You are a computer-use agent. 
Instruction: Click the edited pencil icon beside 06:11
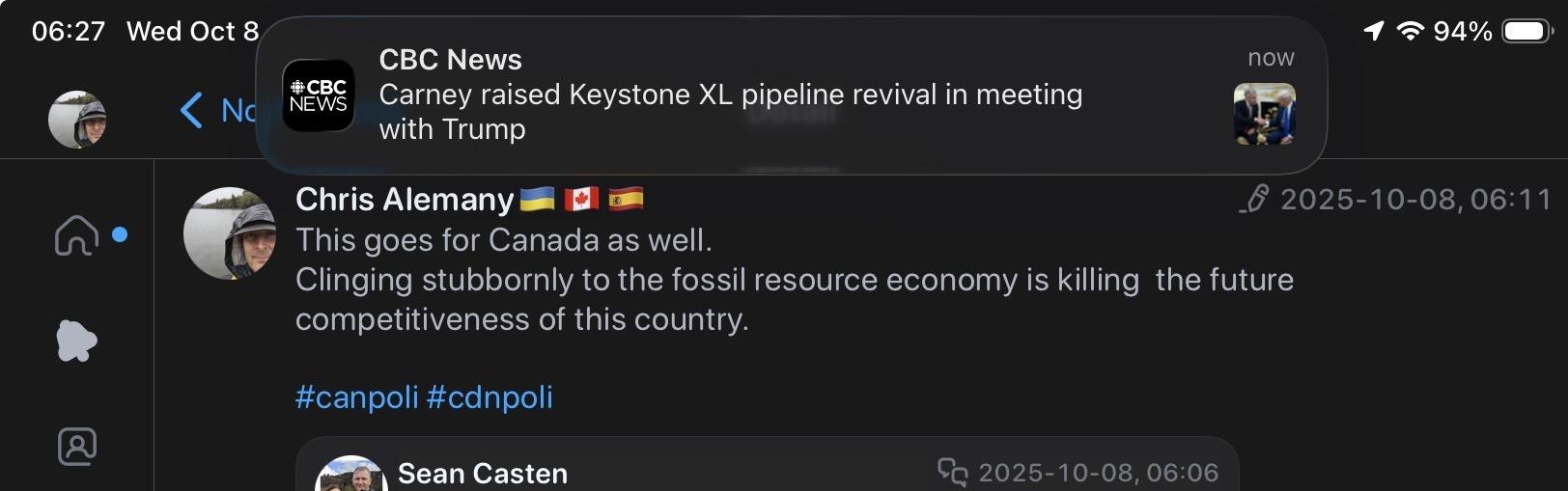1254,199
